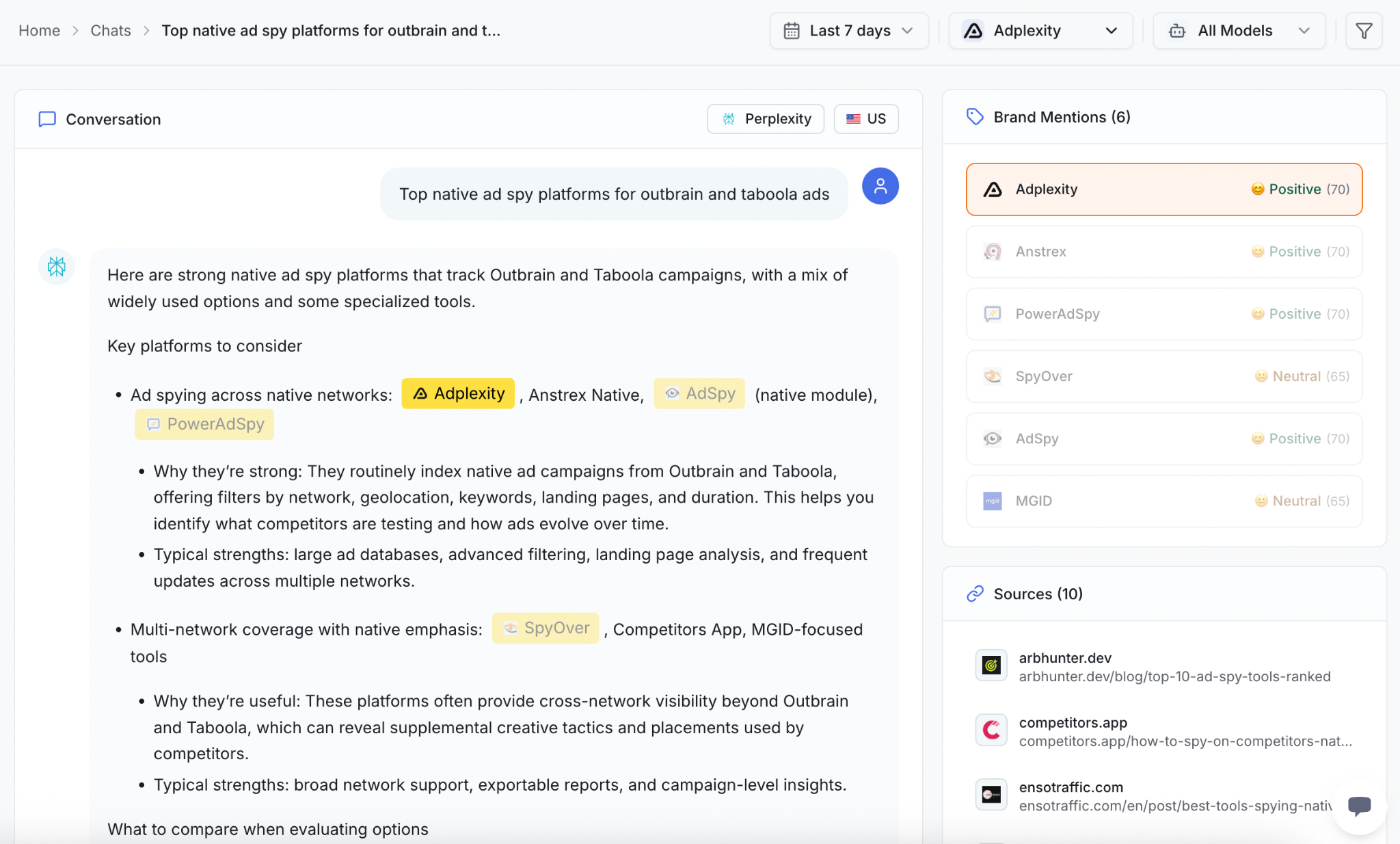
Task: Click the user avatar icon
Action: coord(880,186)
